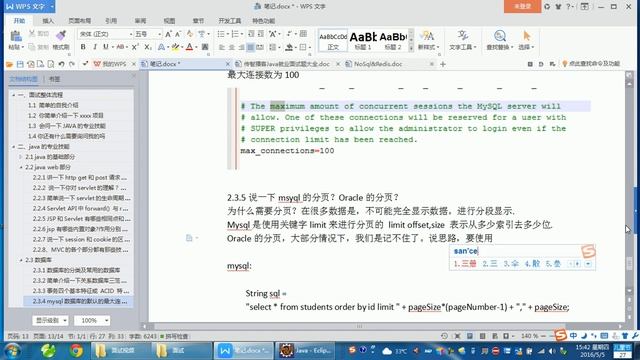Click the bulleted list icon

(221, 34)
